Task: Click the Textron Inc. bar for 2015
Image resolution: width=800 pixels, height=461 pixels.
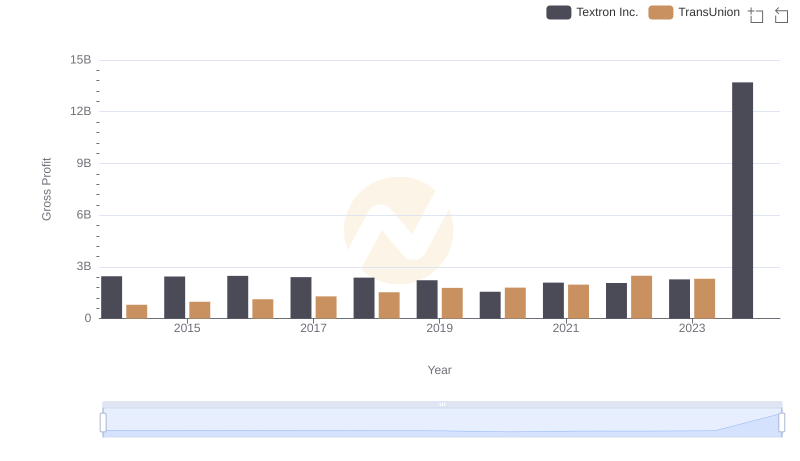Action: (174, 298)
